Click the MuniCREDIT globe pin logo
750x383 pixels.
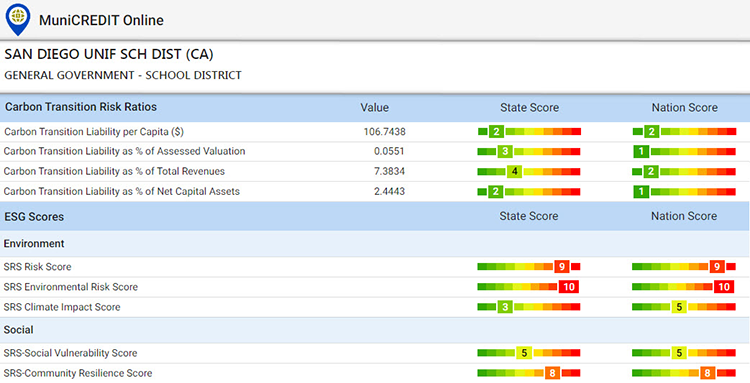(x=18, y=19)
